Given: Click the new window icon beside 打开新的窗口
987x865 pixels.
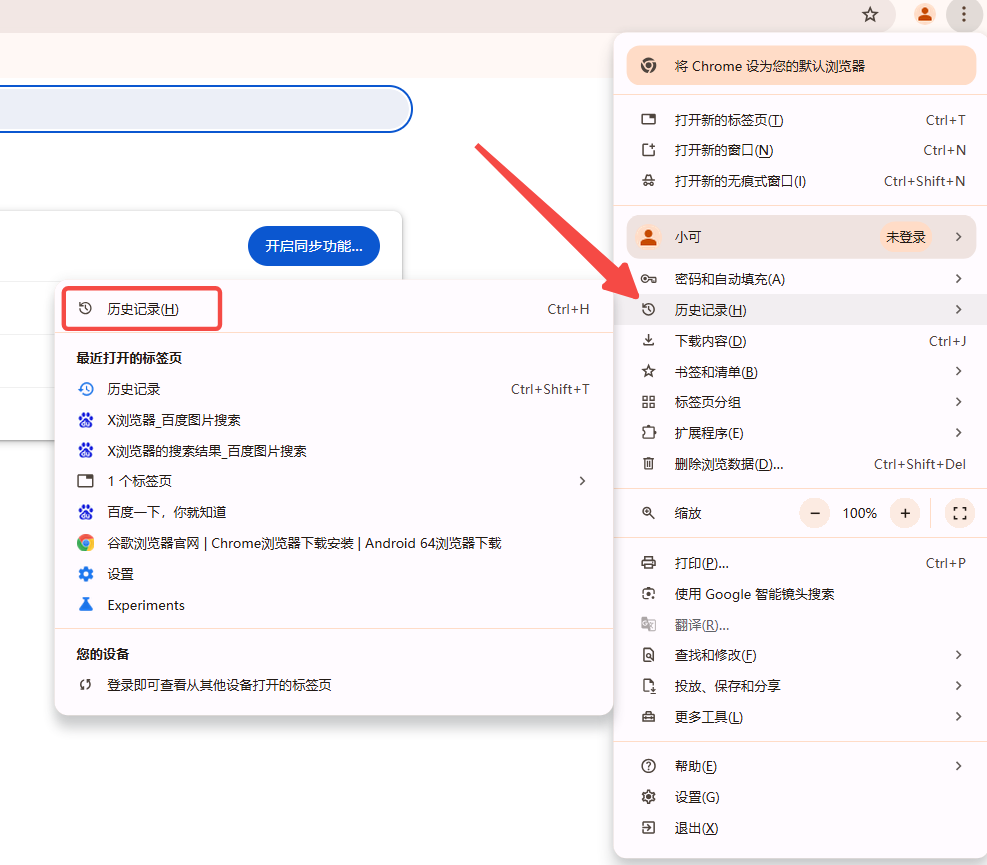Looking at the screenshot, I should click(x=648, y=150).
